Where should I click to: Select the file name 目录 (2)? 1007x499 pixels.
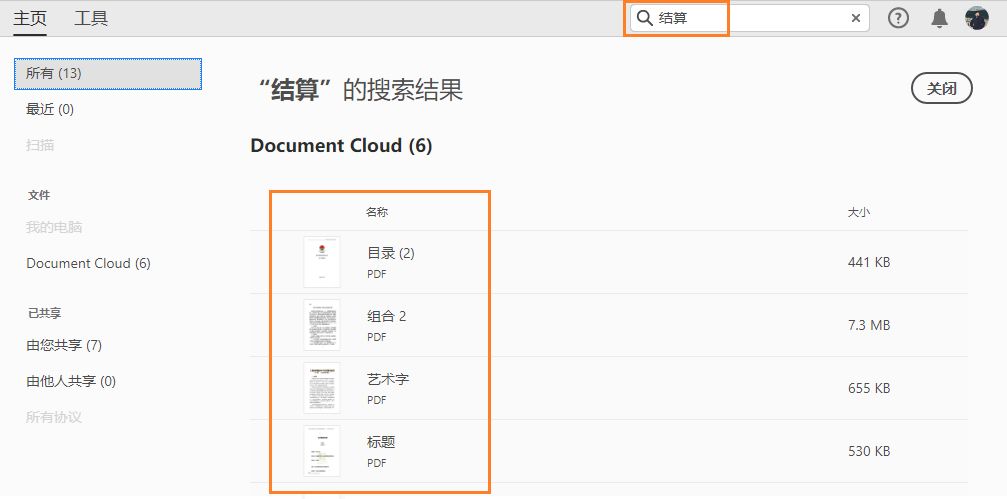[391, 254]
